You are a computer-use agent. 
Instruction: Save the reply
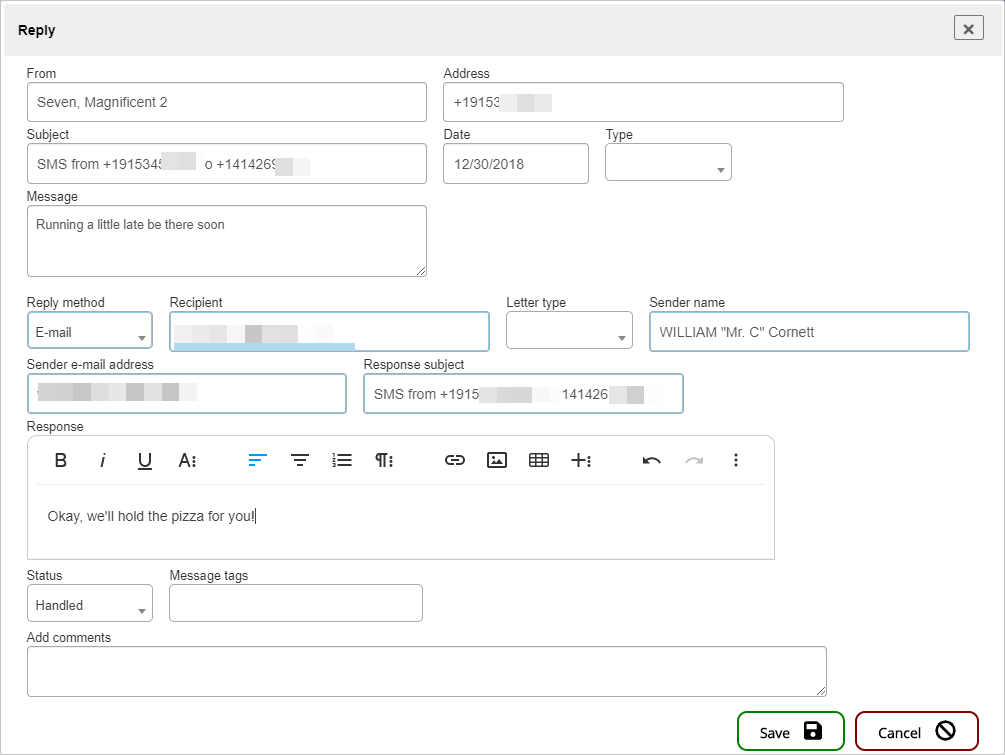[790, 732]
